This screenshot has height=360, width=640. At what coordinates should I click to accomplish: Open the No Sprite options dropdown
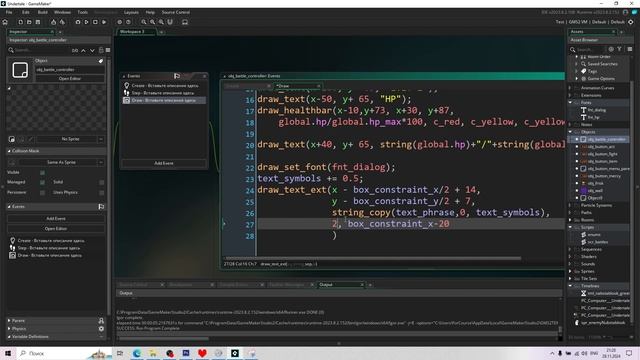(x=101, y=139)
